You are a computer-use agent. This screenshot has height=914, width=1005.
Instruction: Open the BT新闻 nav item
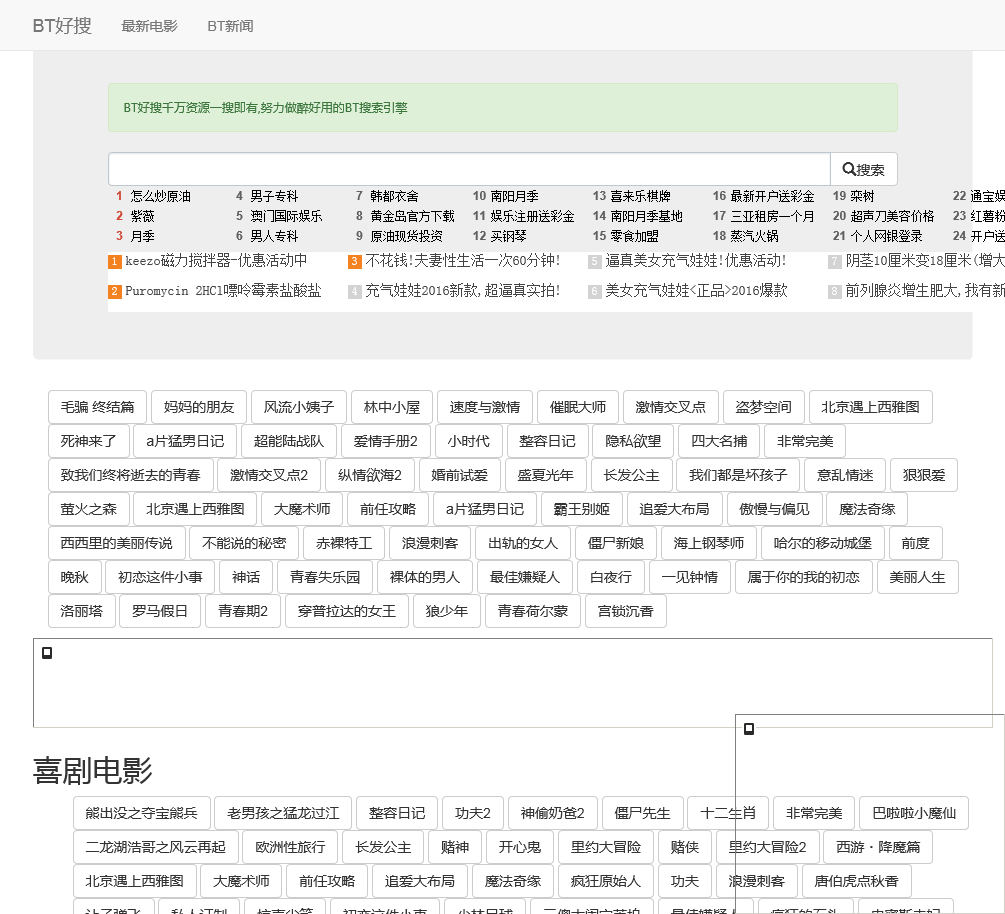tap(230, 26)
